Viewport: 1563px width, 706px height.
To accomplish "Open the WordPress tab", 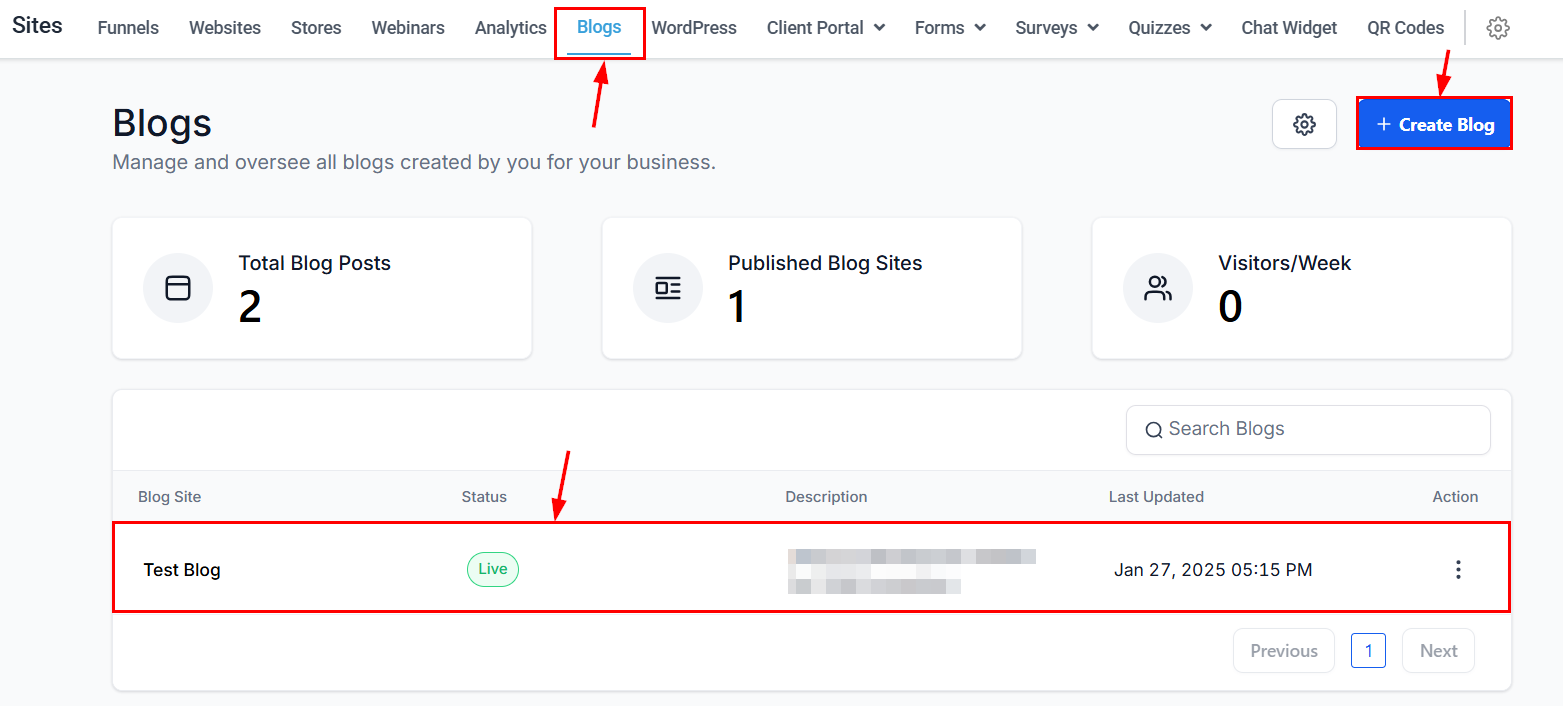I will (x=694, y=28).
